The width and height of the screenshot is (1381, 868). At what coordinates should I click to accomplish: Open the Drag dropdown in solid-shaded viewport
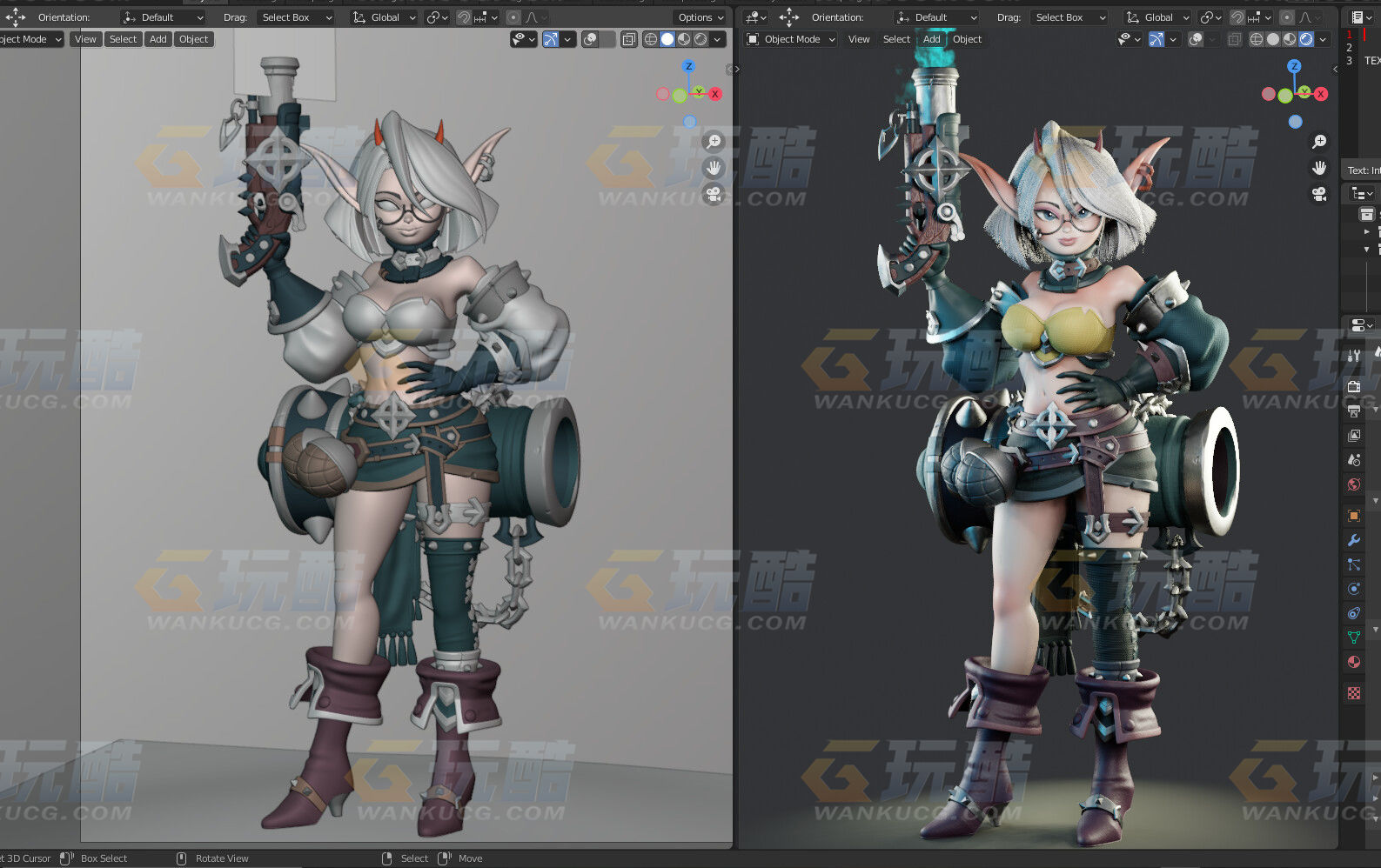pyautogui.click(x=296, y=17)
